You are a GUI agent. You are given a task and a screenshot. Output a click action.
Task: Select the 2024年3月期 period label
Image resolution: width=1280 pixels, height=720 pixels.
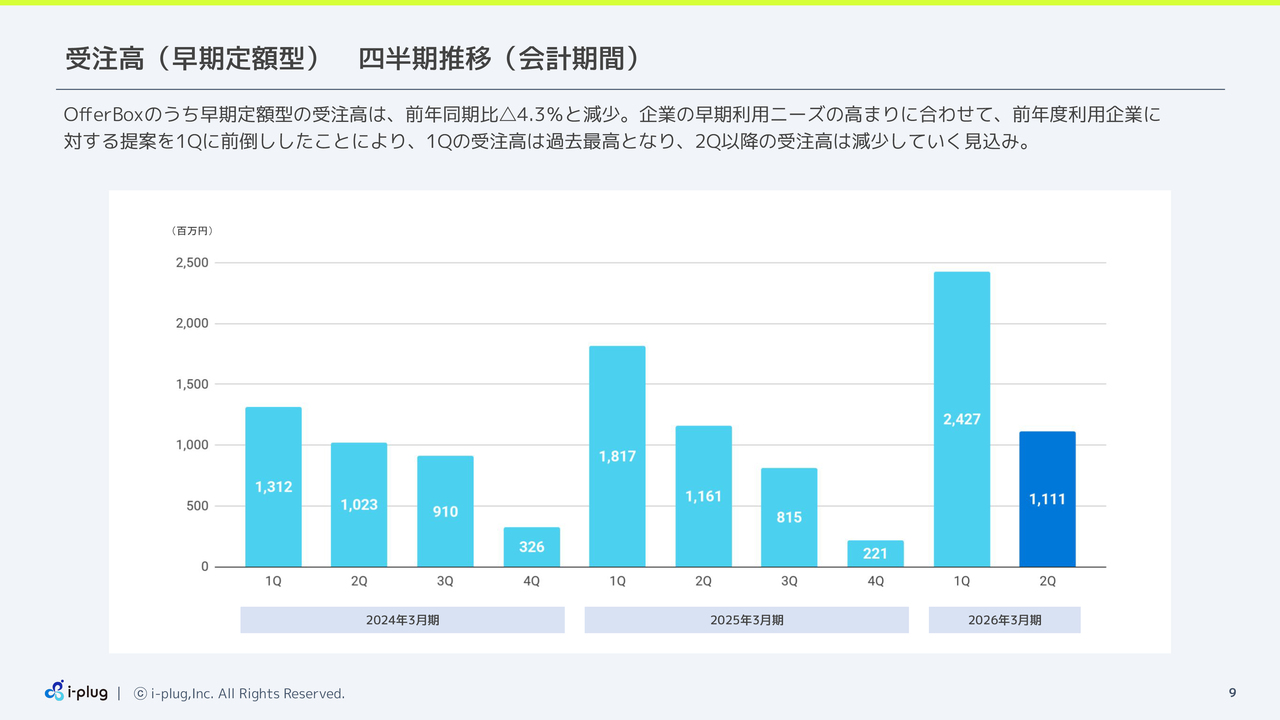(402, 620)
